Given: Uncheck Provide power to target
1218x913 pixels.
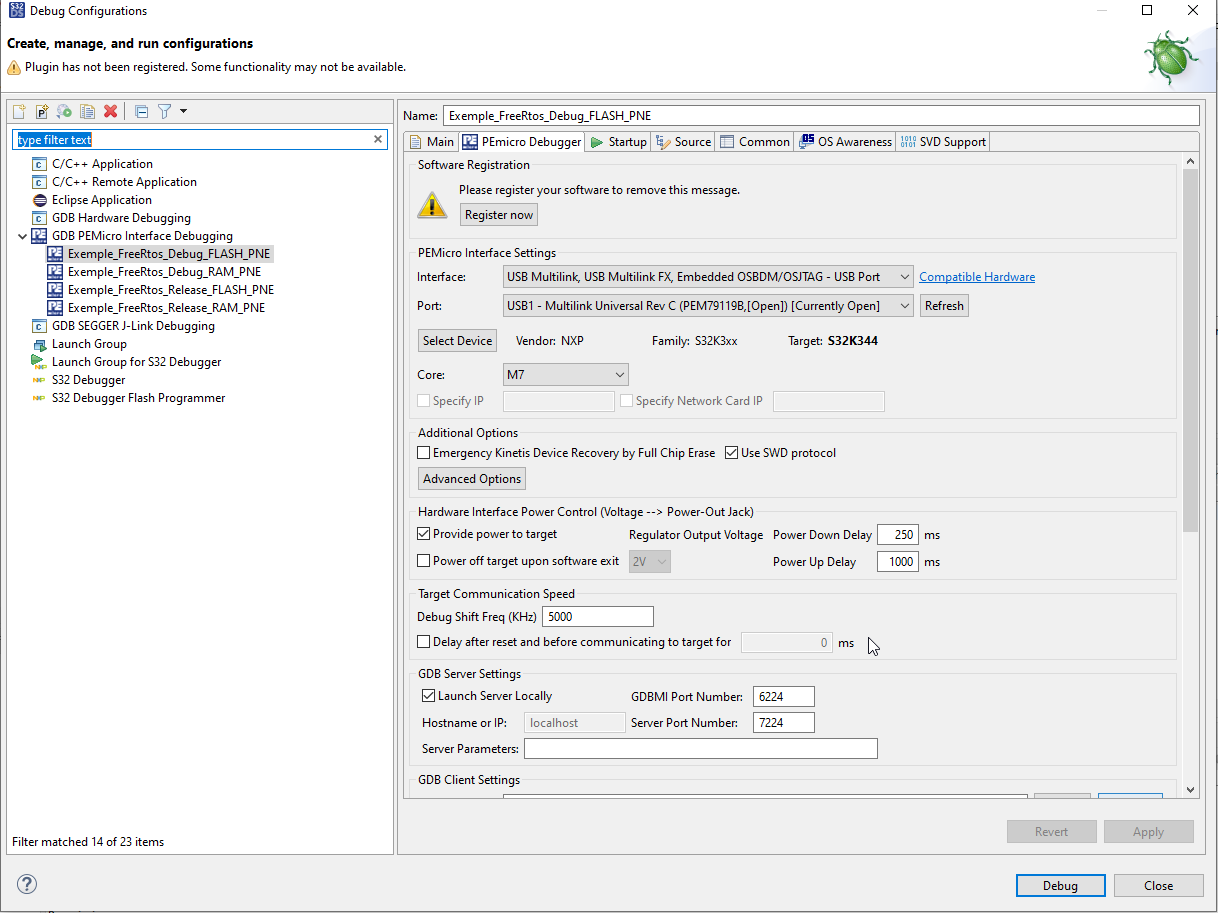Looking at the screenshot, I should [423, 533].
